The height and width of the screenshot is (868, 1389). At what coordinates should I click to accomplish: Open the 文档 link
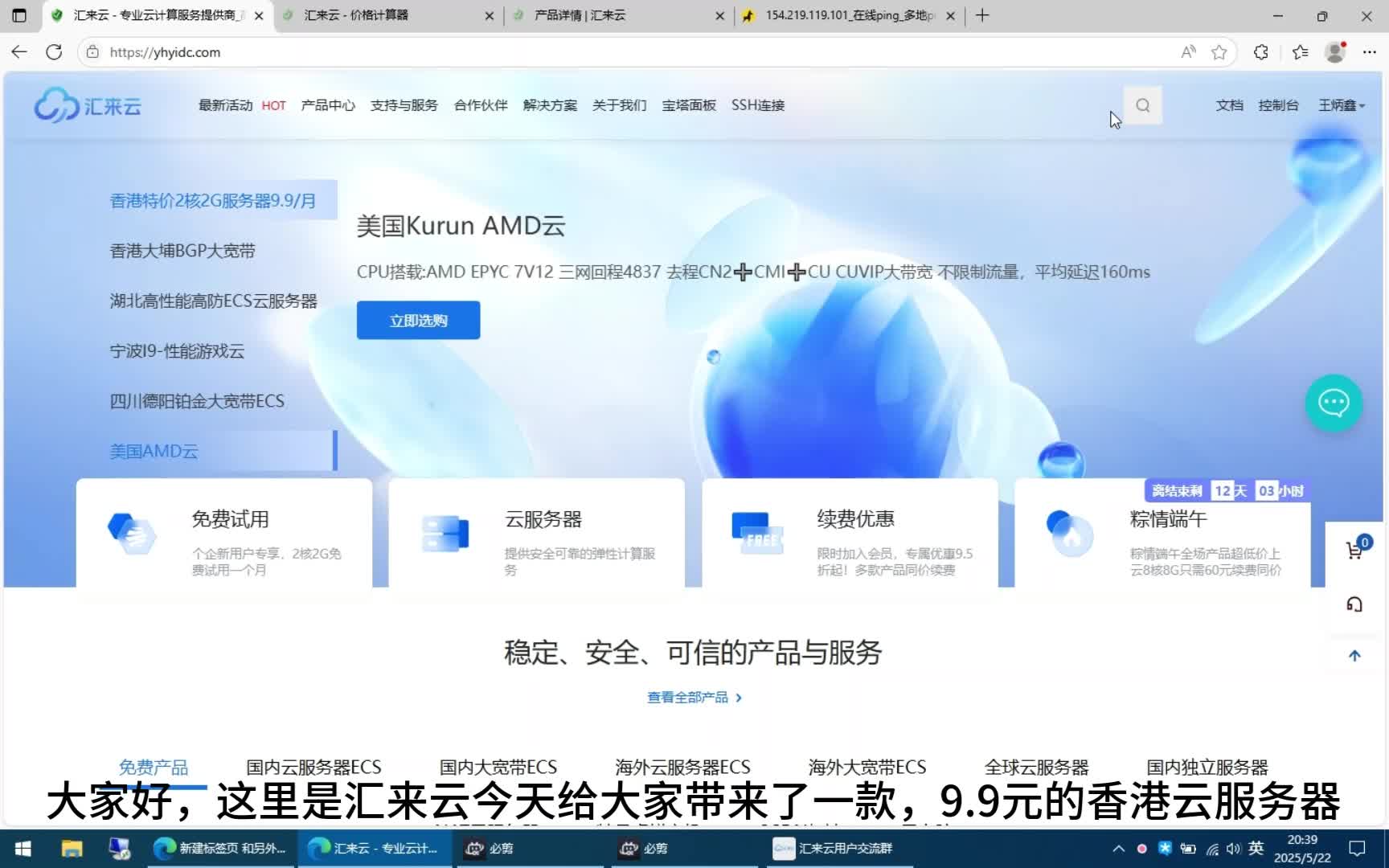[1229, 105]
